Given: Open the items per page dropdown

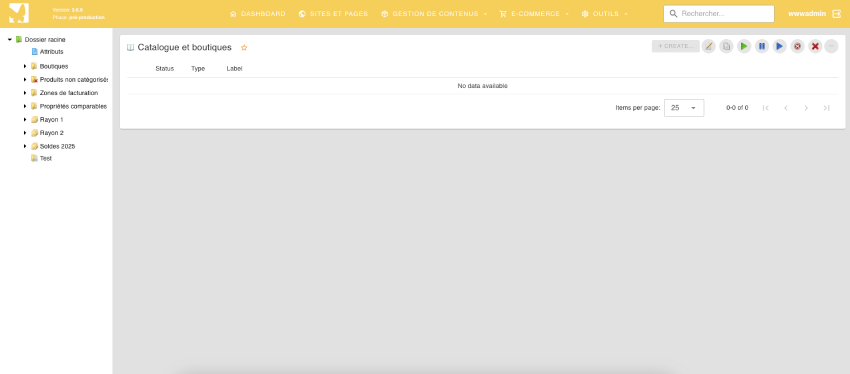Looking at the screenshot, I should coord(684,108).
